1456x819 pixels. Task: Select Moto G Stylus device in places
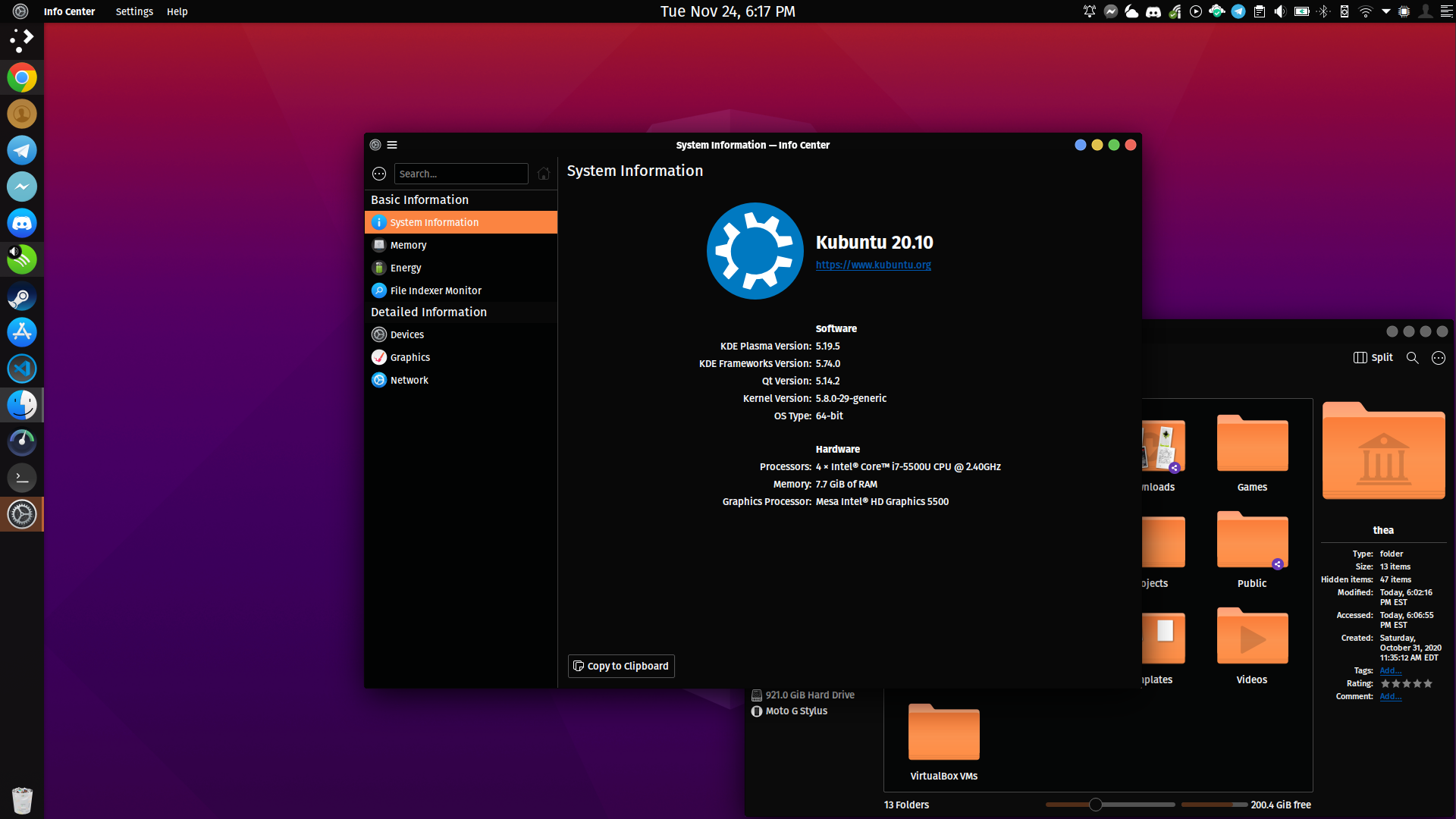tap(789, 711)
